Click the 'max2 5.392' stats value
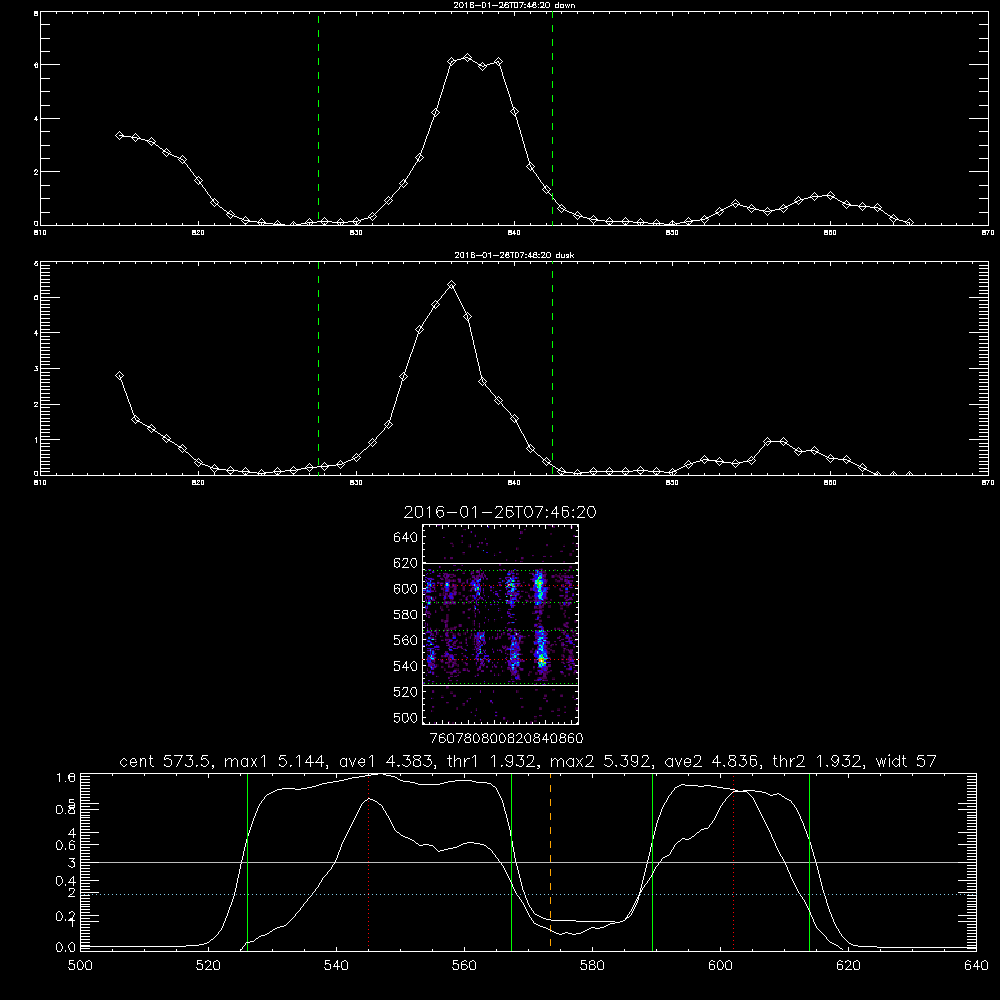 [598, 761]
